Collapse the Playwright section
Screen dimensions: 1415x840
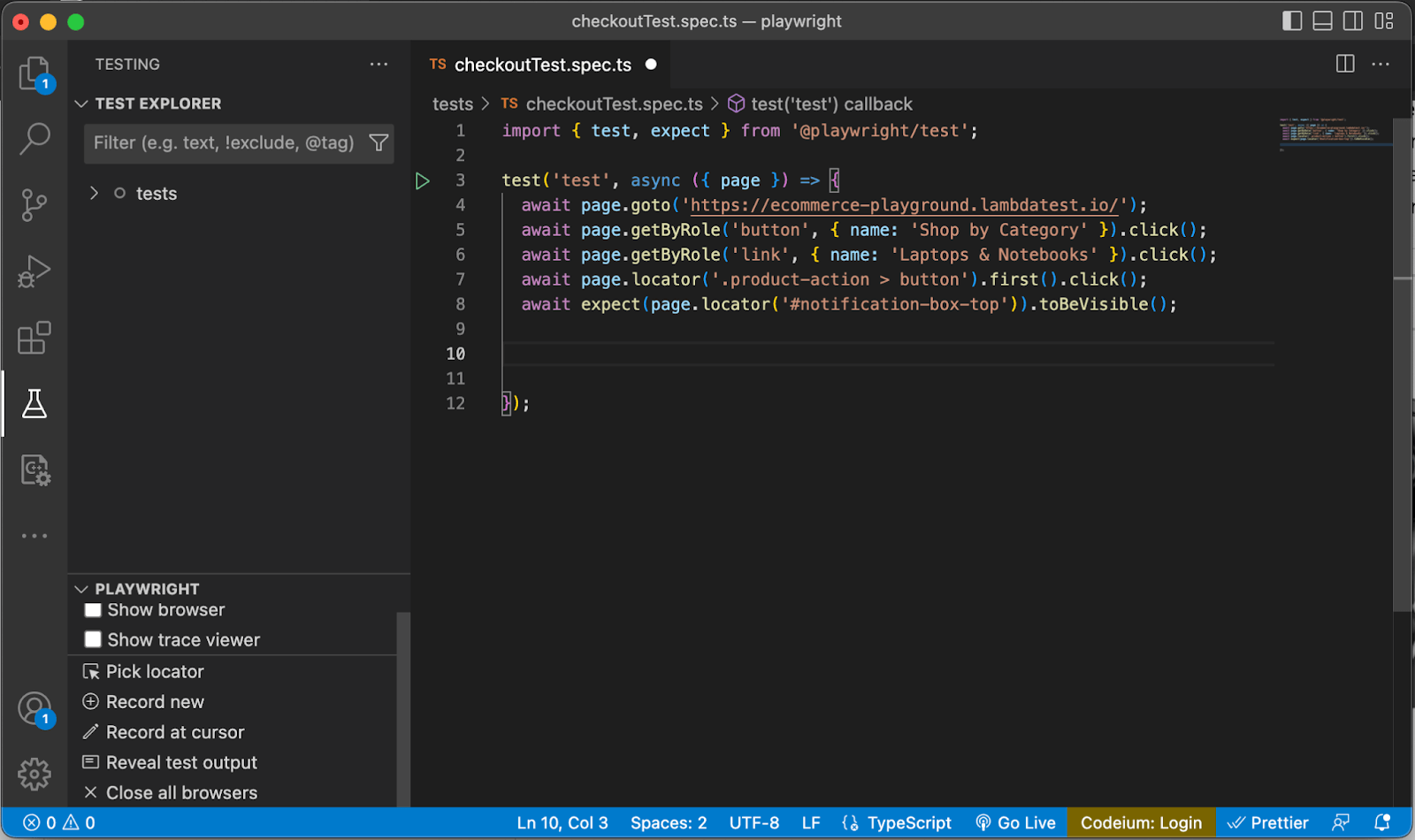(81, 589)
